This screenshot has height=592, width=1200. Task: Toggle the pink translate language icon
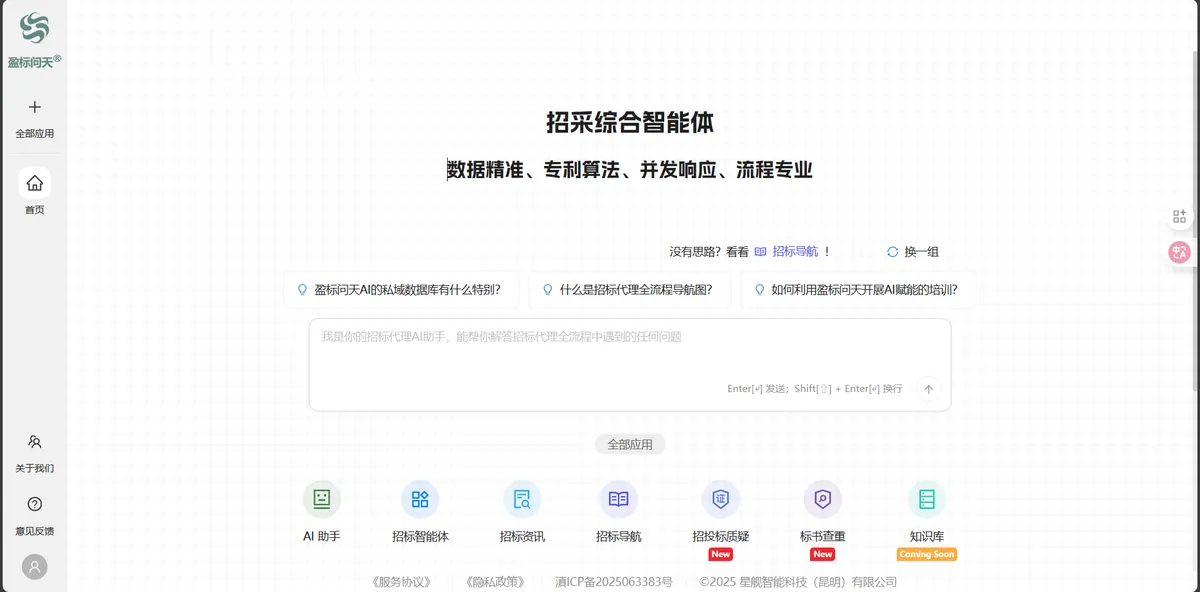pos(1180,253)
